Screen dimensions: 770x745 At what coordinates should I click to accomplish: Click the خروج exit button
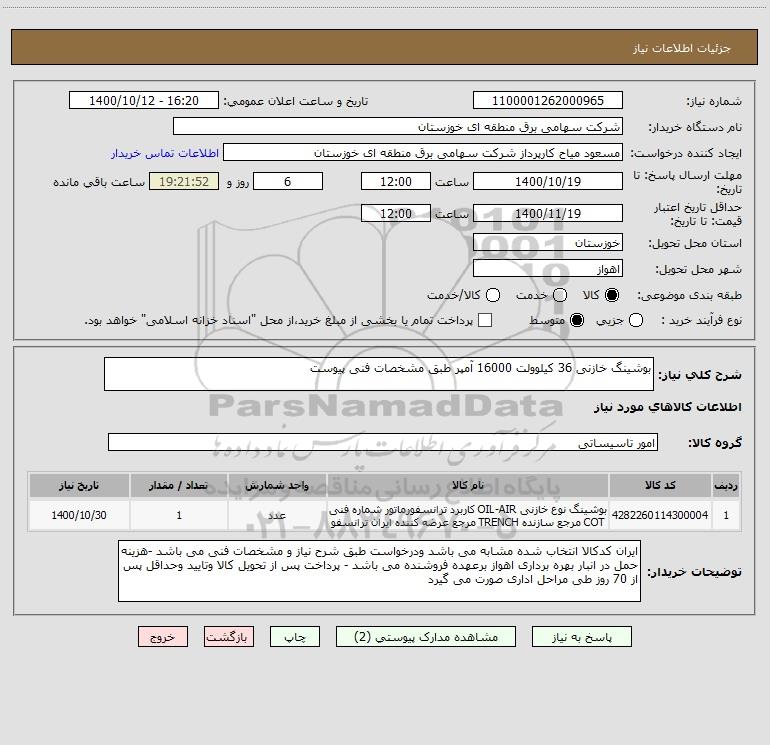click(x=163, y=637)
